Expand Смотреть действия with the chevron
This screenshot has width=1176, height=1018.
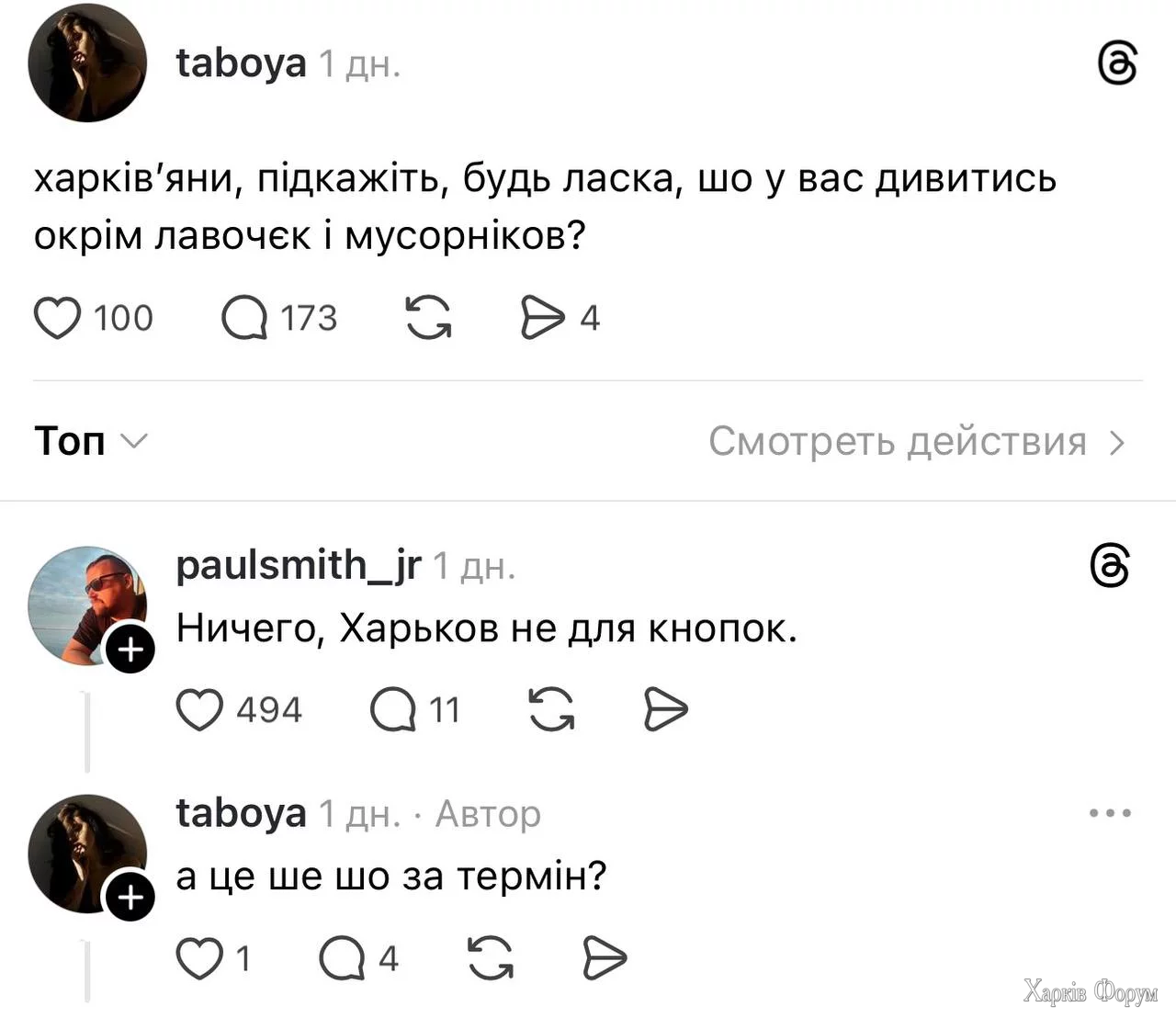point(1115,442)
